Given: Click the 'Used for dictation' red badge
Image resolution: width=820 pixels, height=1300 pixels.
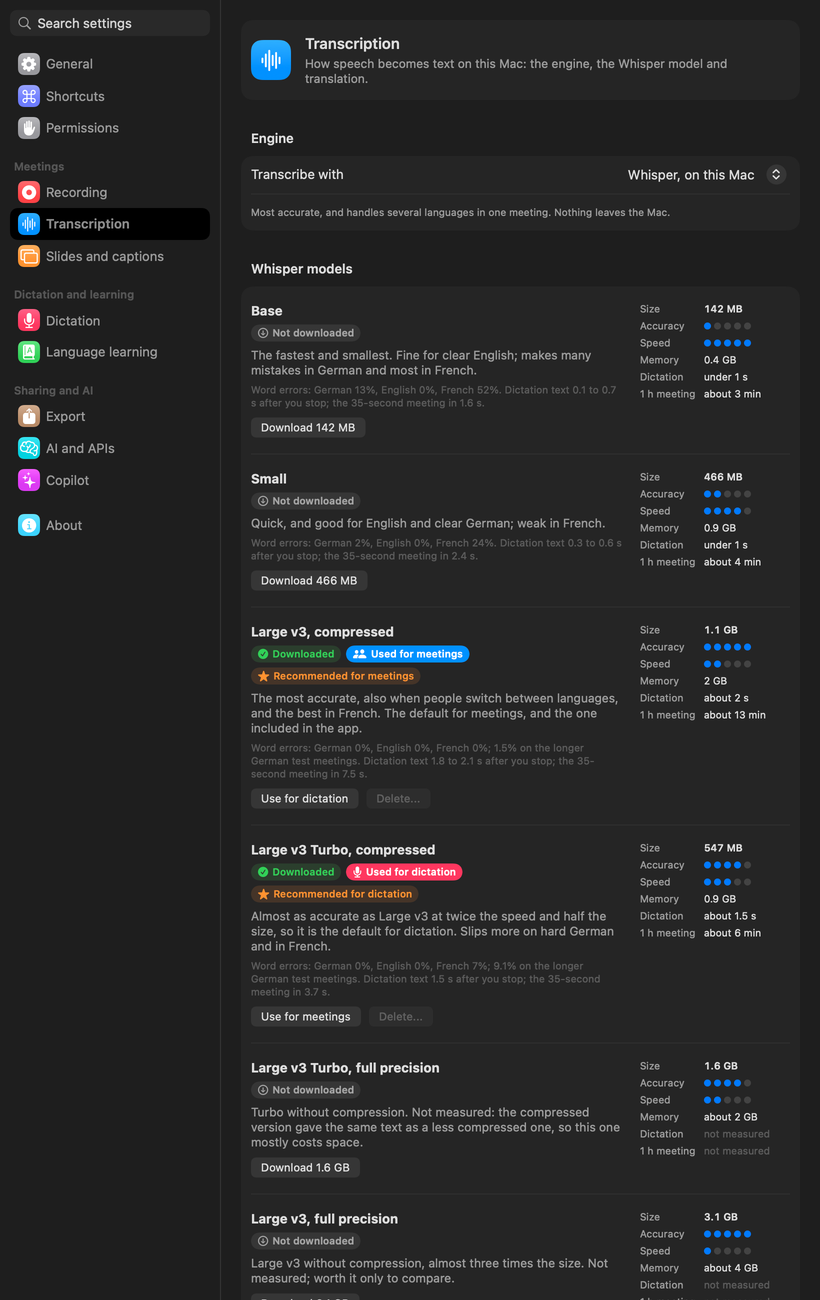Looking at the screenshot, I should (404, 872).
